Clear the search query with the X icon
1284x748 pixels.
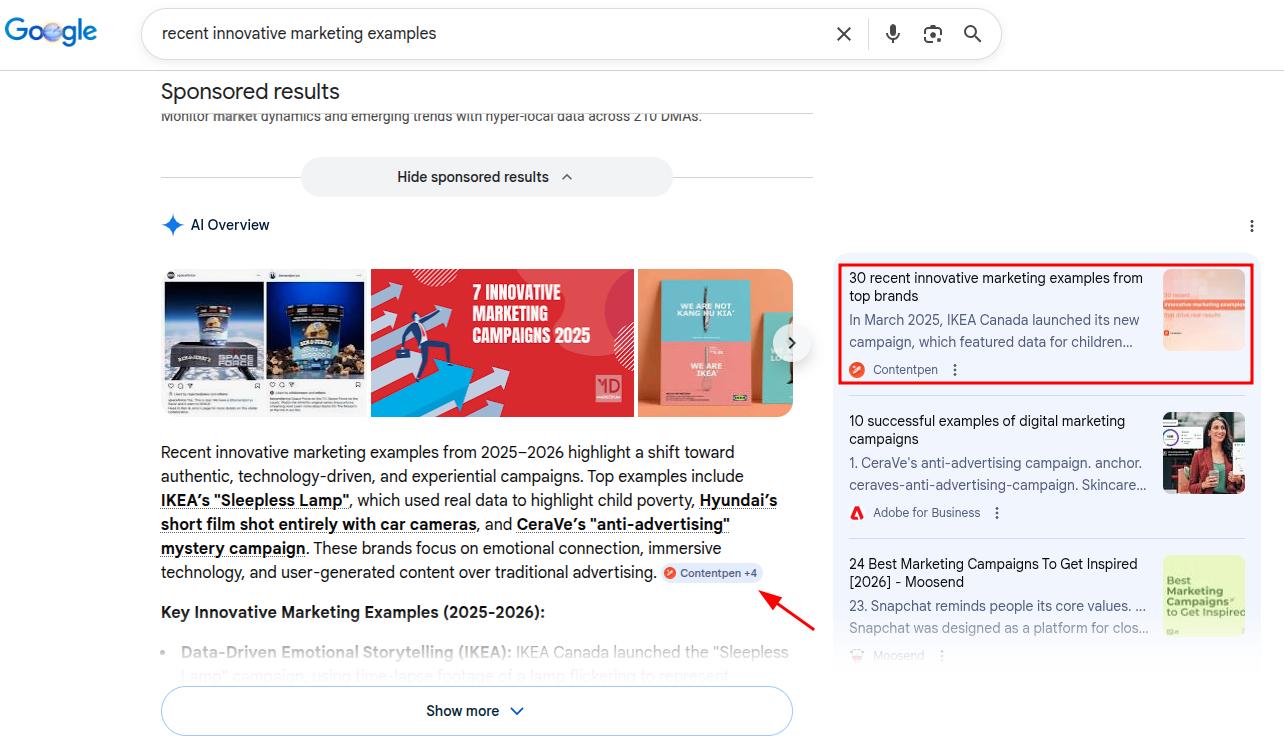(843, 33)
